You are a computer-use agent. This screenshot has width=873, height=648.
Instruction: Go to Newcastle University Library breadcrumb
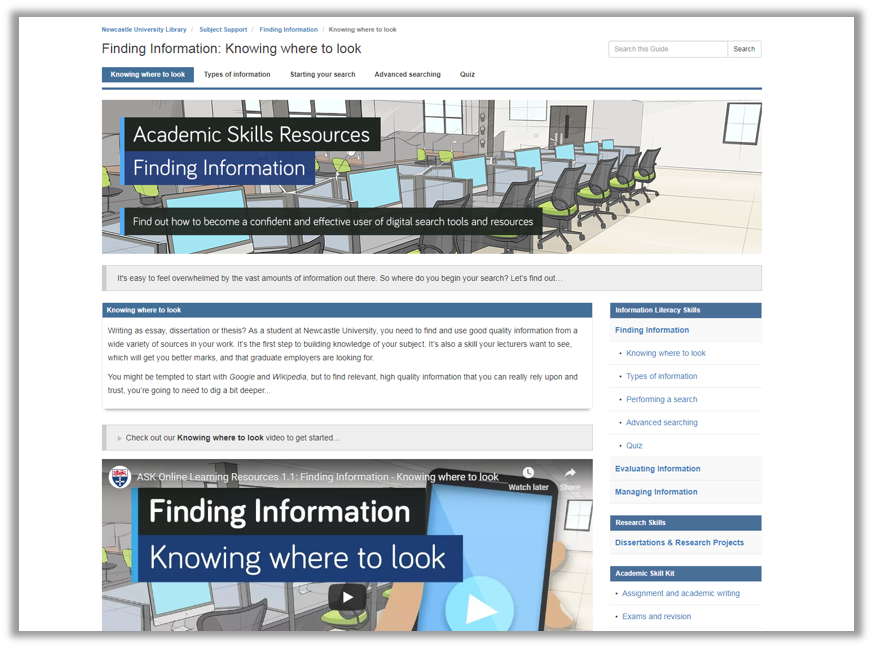[144, 30]
